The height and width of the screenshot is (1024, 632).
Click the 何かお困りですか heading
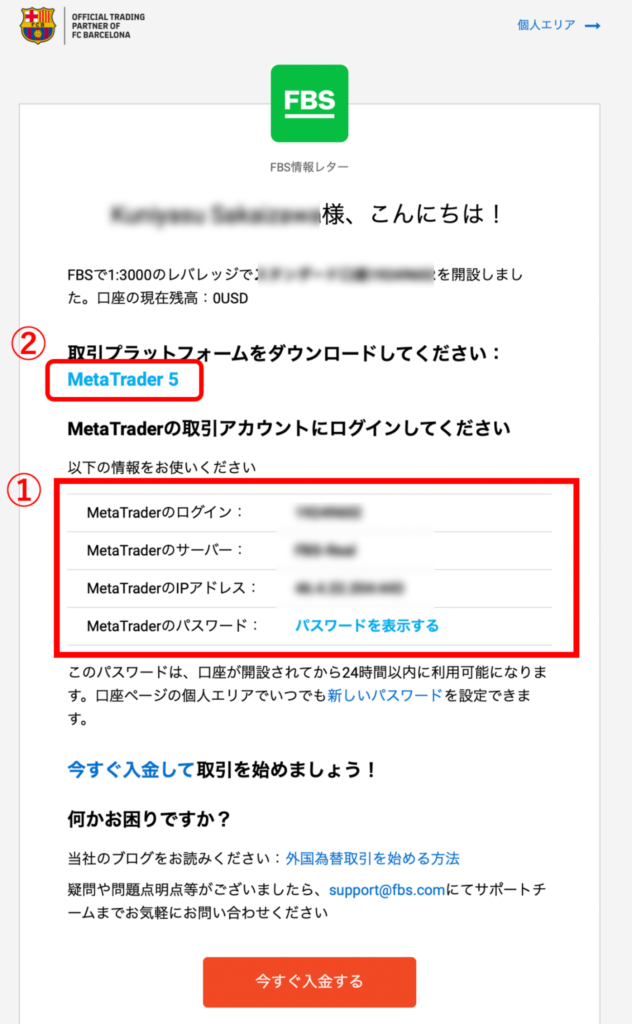coord(149,818)
